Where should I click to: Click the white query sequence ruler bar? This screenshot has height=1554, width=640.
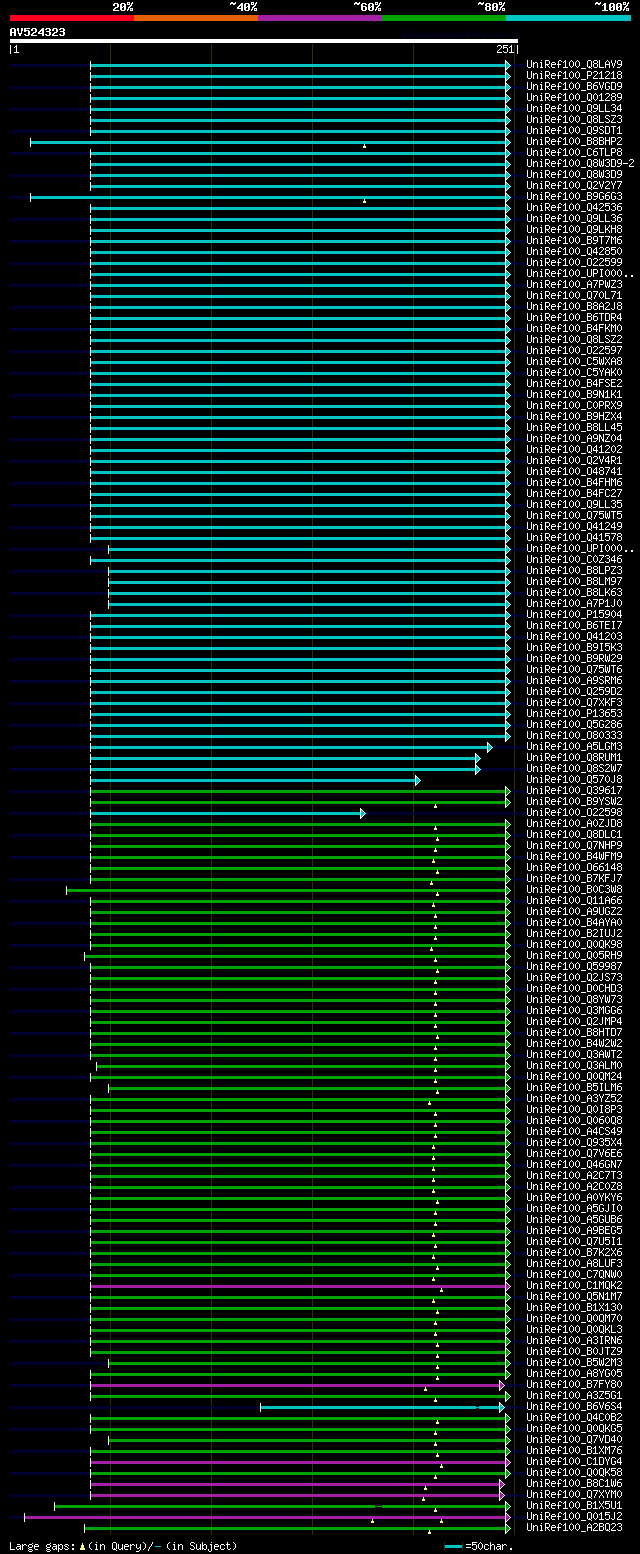pyautogui.click(x=263, y=41)
